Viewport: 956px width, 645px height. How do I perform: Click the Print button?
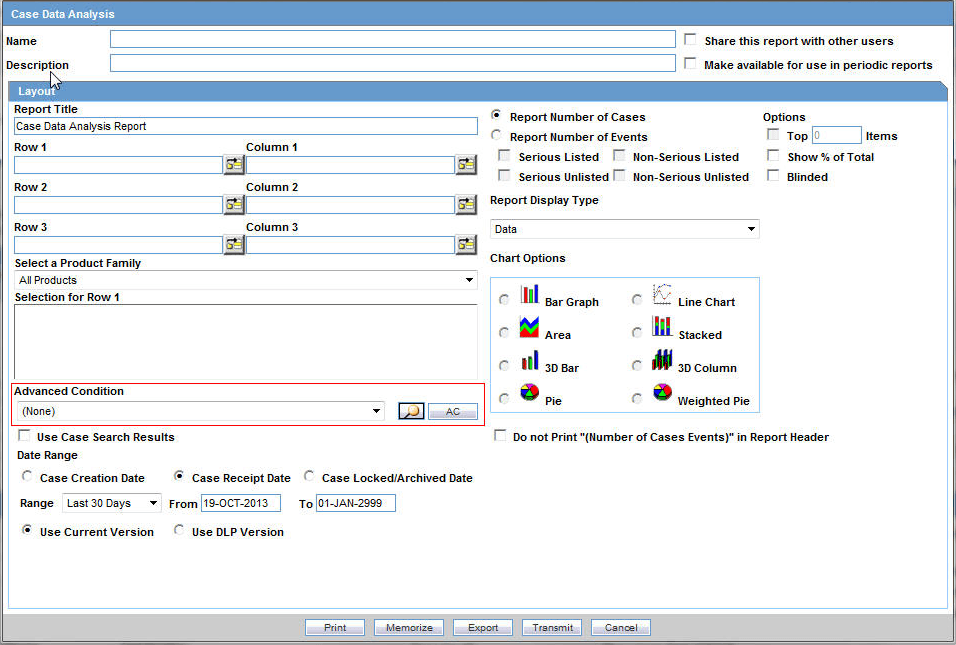(335, 627)
